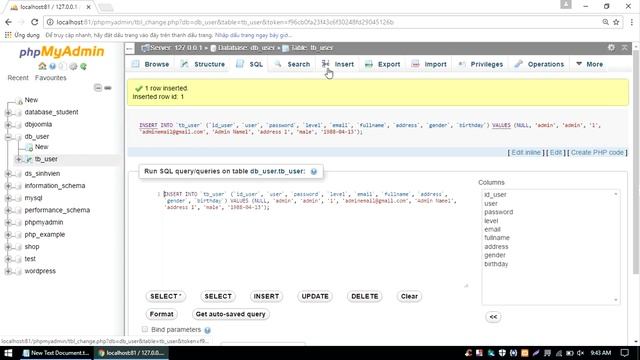Click the INSERT query template button
This screenshot has width=640, height=360.
pyautogui.click(x=266, y=296)
